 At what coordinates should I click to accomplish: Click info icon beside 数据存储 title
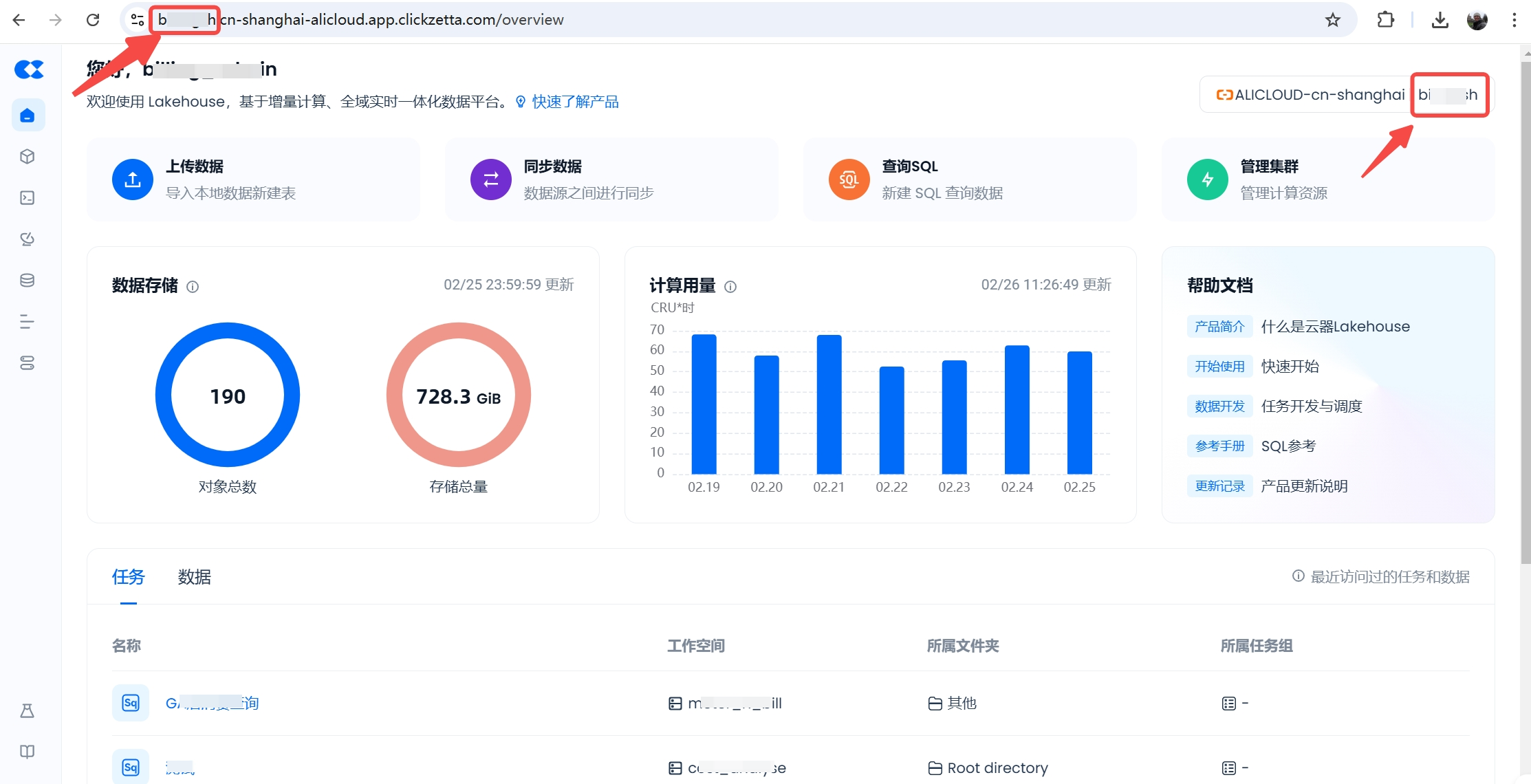point(193,287)
